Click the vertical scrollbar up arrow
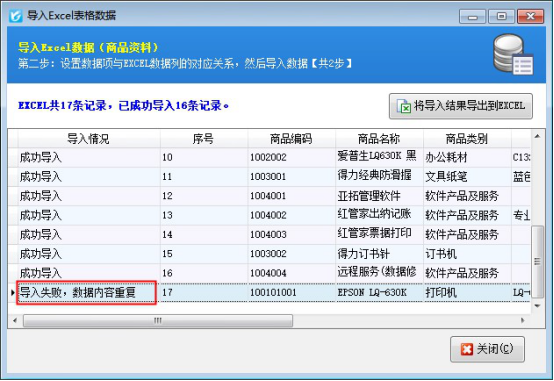This screenshot has width=554, height=381. (x=537, y=136)
